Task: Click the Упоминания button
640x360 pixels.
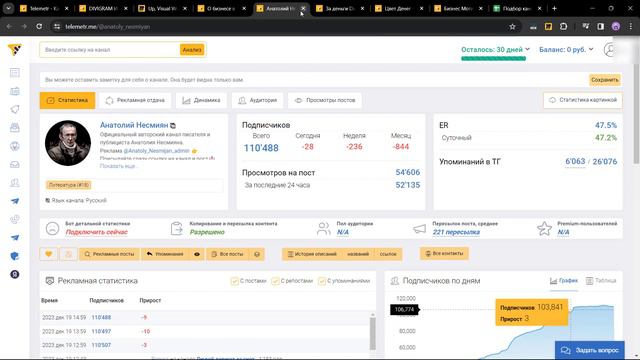Action: click(x=165, y=254)
